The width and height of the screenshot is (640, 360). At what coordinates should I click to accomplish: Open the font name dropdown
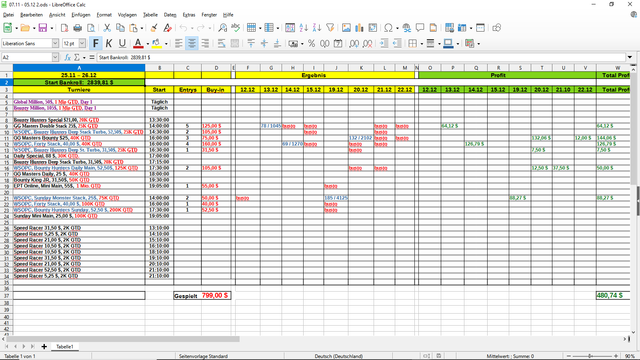pos(55,43)
